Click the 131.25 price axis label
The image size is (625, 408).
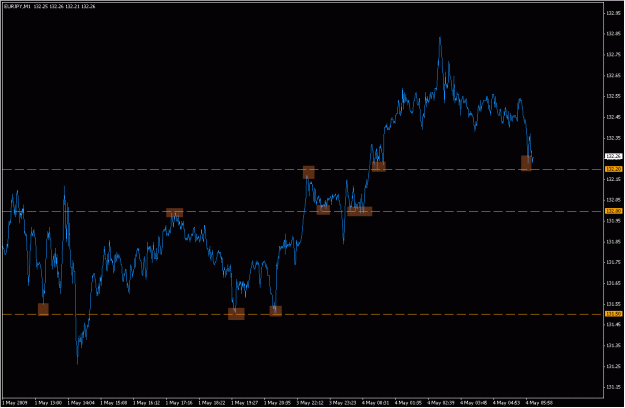pos(613,366)
